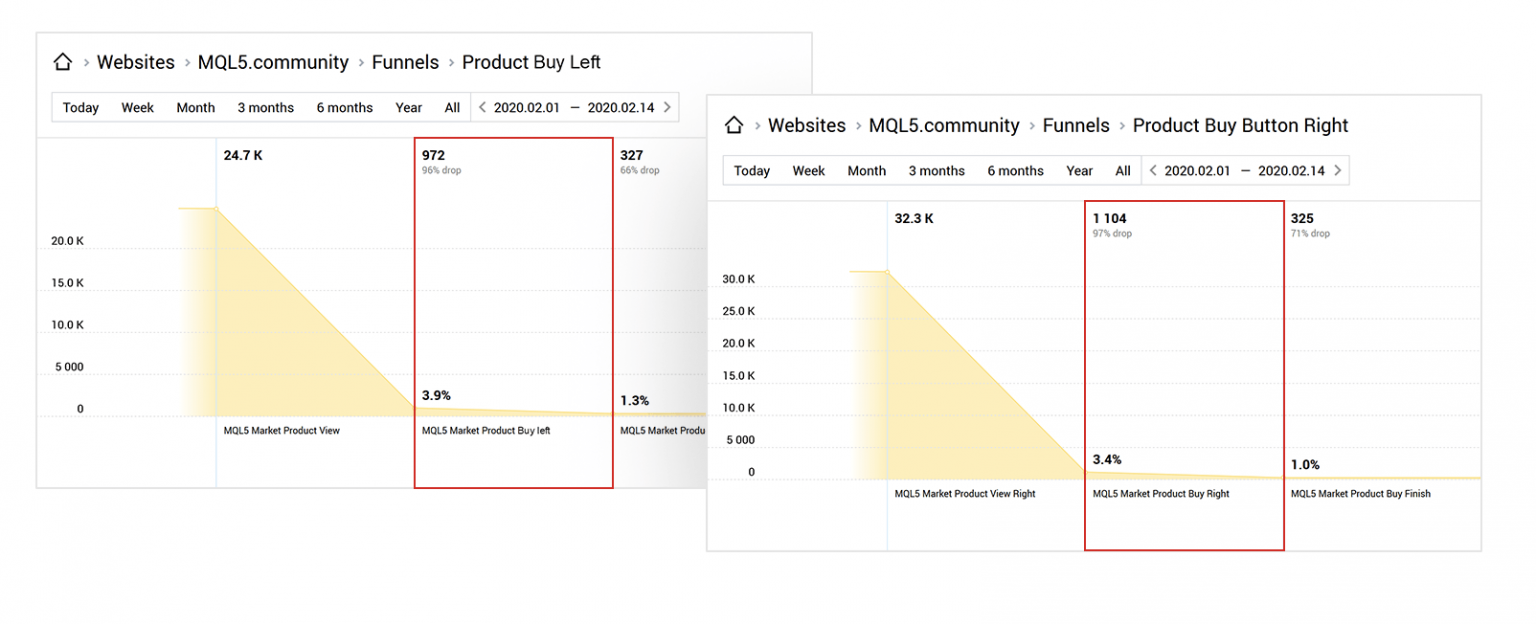Select the MQL5 Market Product View Right step
Viewport: 1536px width, 624px height.
tap(966, 493)
